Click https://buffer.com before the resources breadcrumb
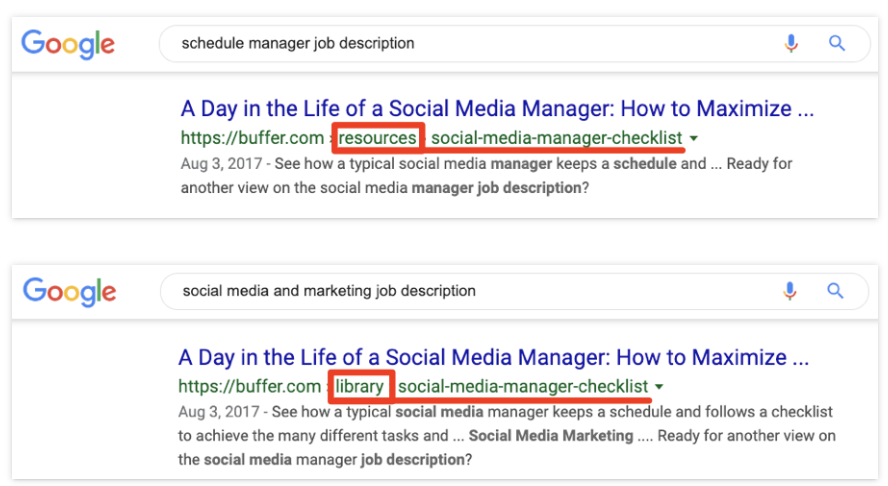Image resolution: width=888 pixels, height=486 pixels. click(252, 138)
